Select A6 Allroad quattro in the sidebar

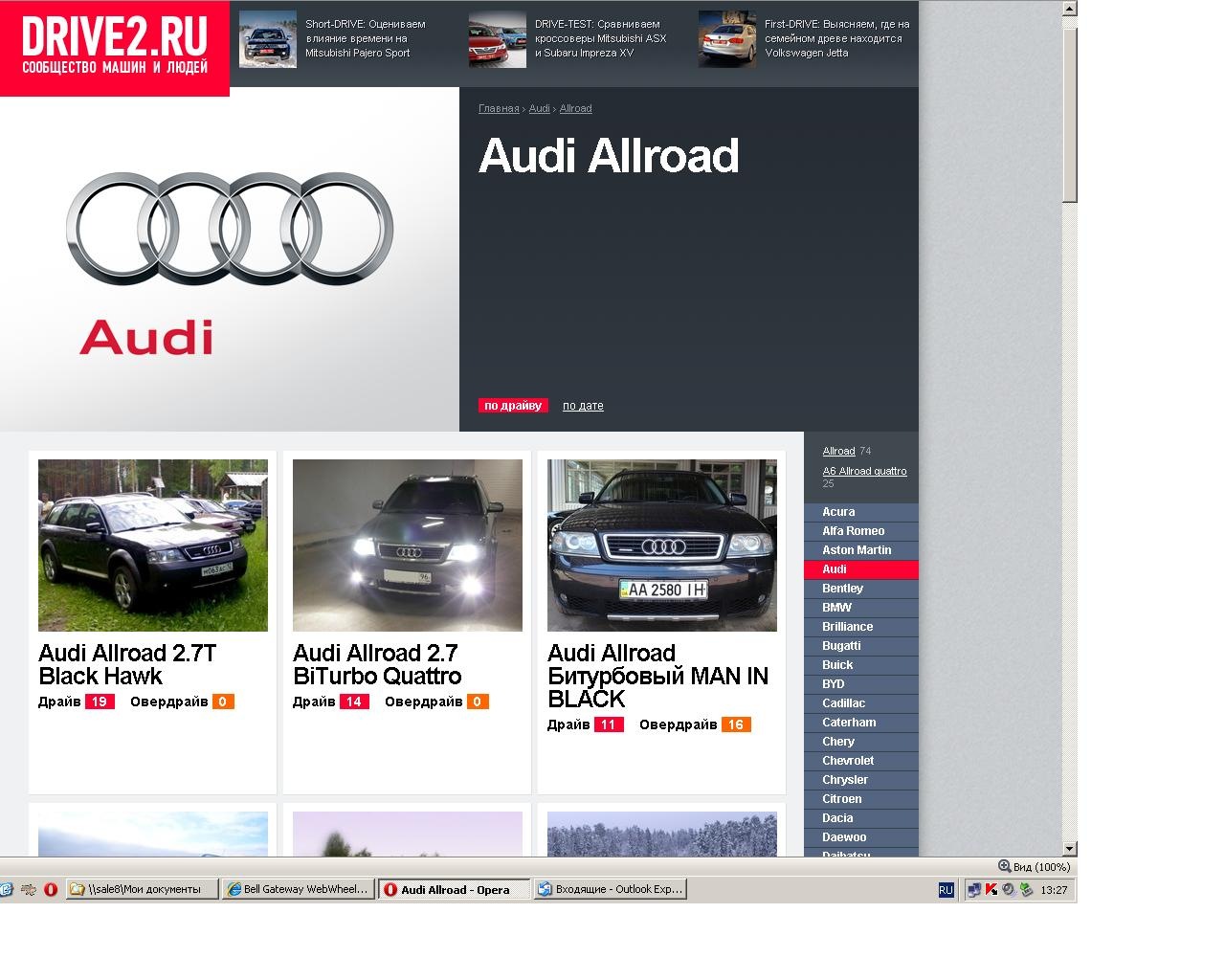click(x=865, y=471)
